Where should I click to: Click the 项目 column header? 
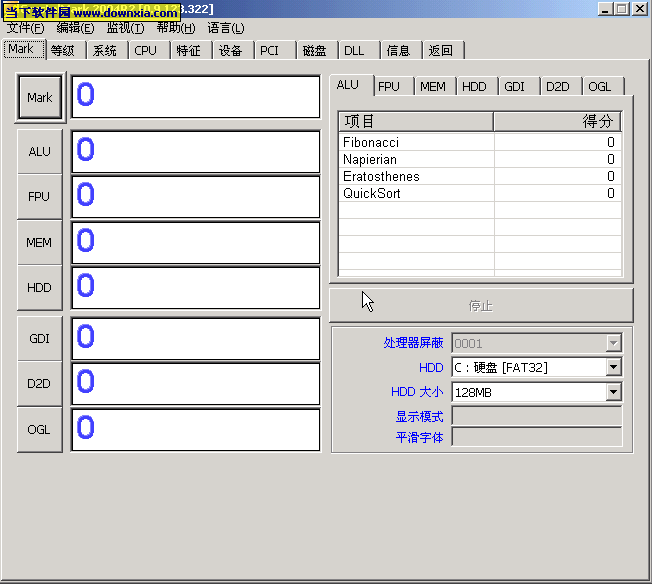pyautogui.click(x=415, y=121)
